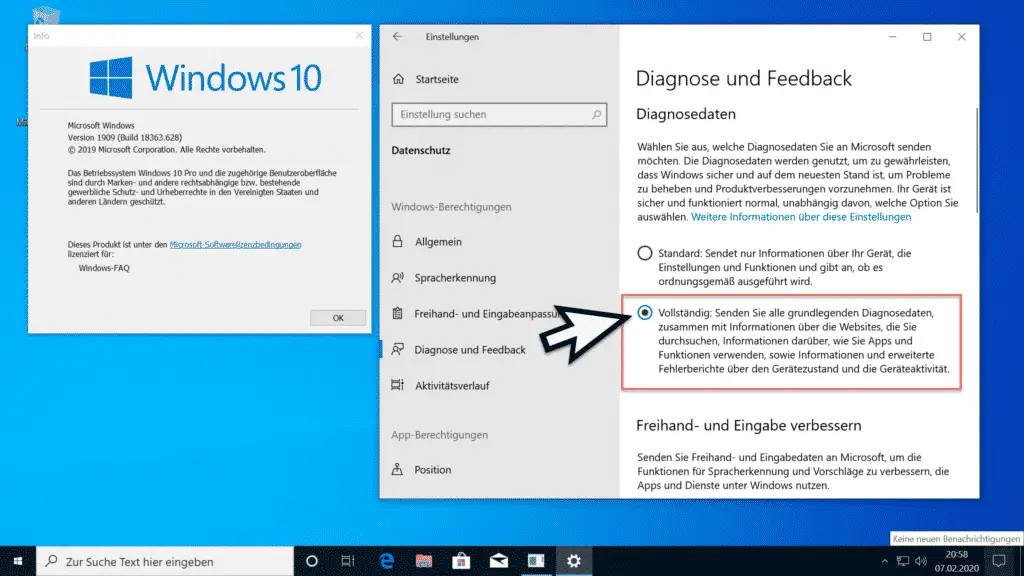The height and width of the screenshot is (576, 1024).
Task: Minimize the Einstellungen window
Action: pos(892,37)
